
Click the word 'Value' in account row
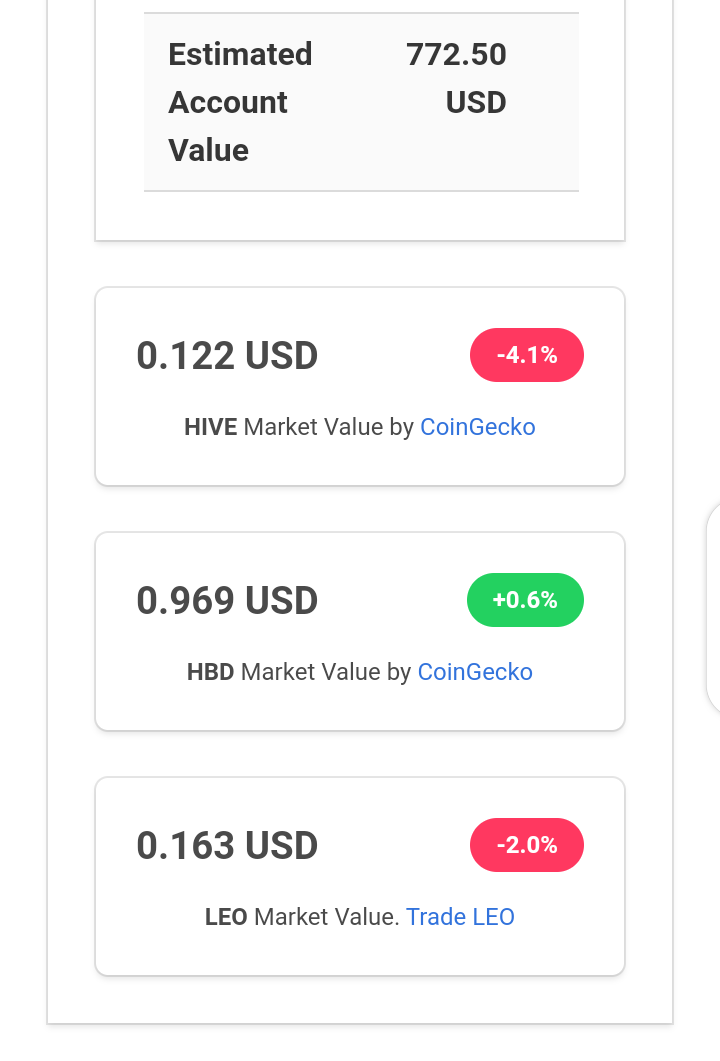point(208,150)
